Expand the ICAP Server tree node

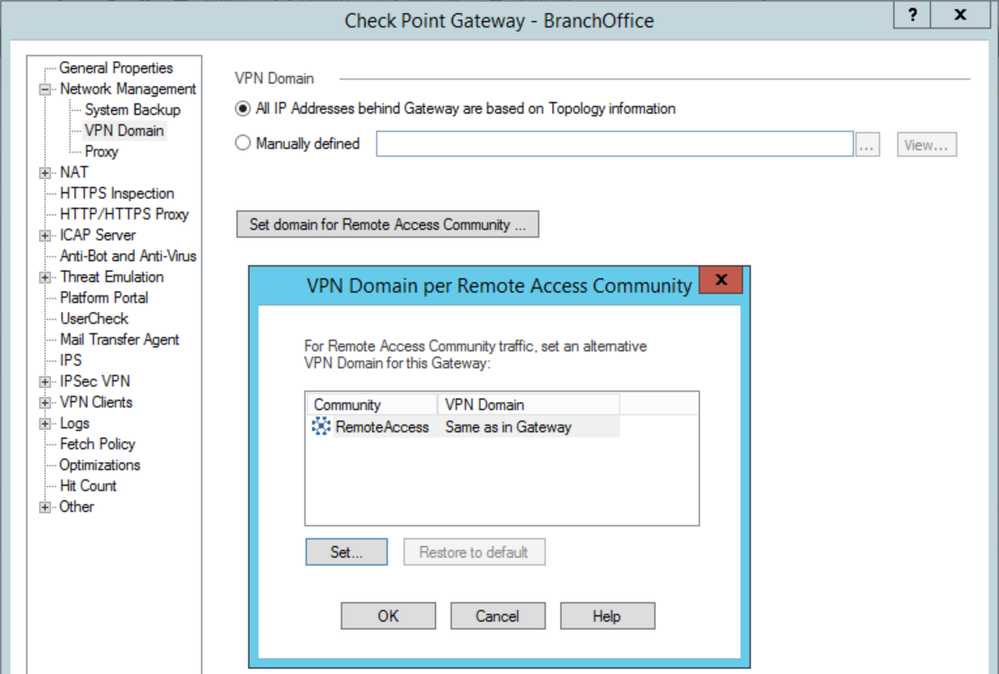45,236
